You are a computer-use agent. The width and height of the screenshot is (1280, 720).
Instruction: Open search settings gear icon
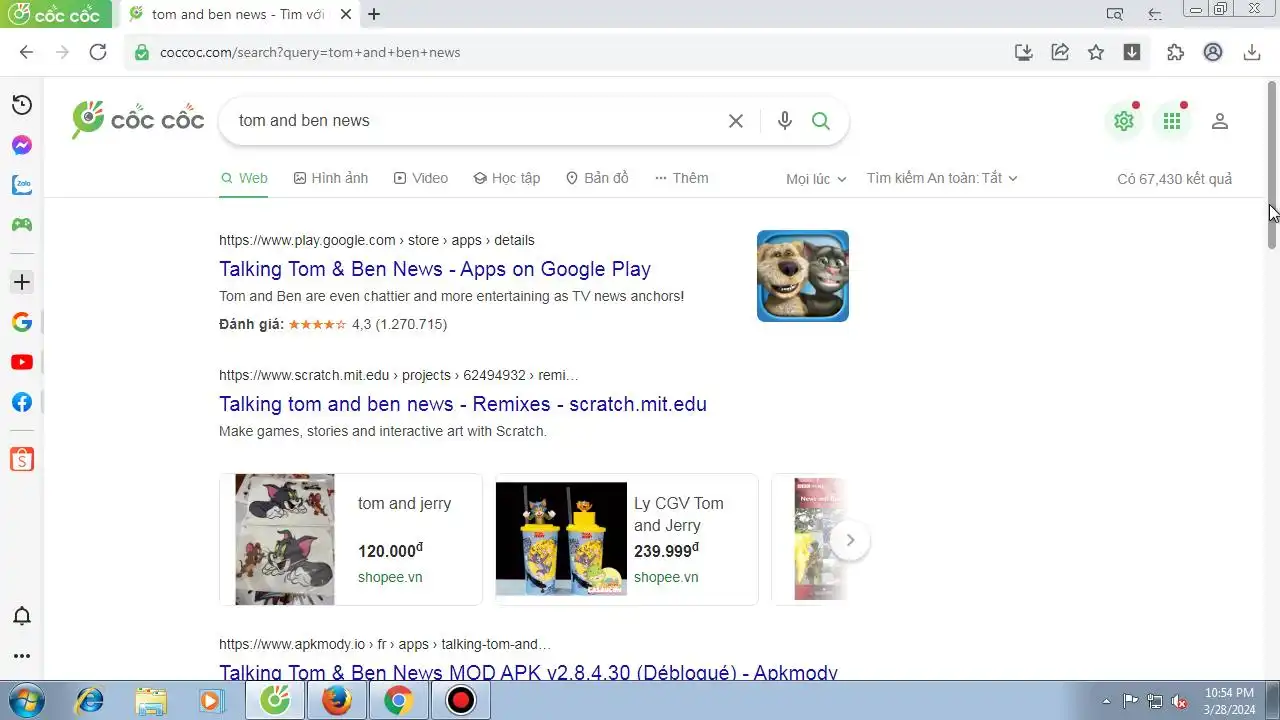pos(1124,121)
